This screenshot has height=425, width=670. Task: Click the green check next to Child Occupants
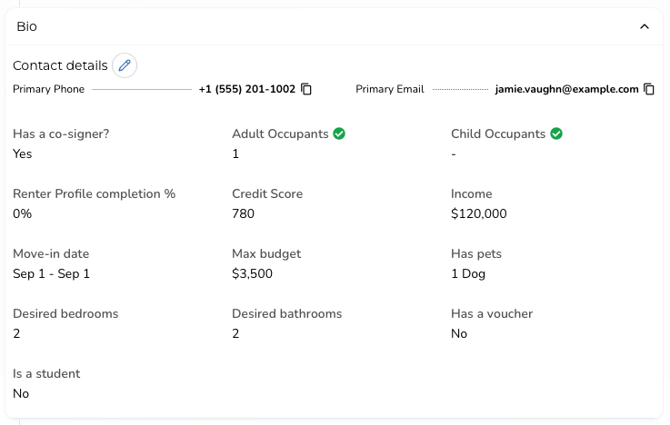556,134
